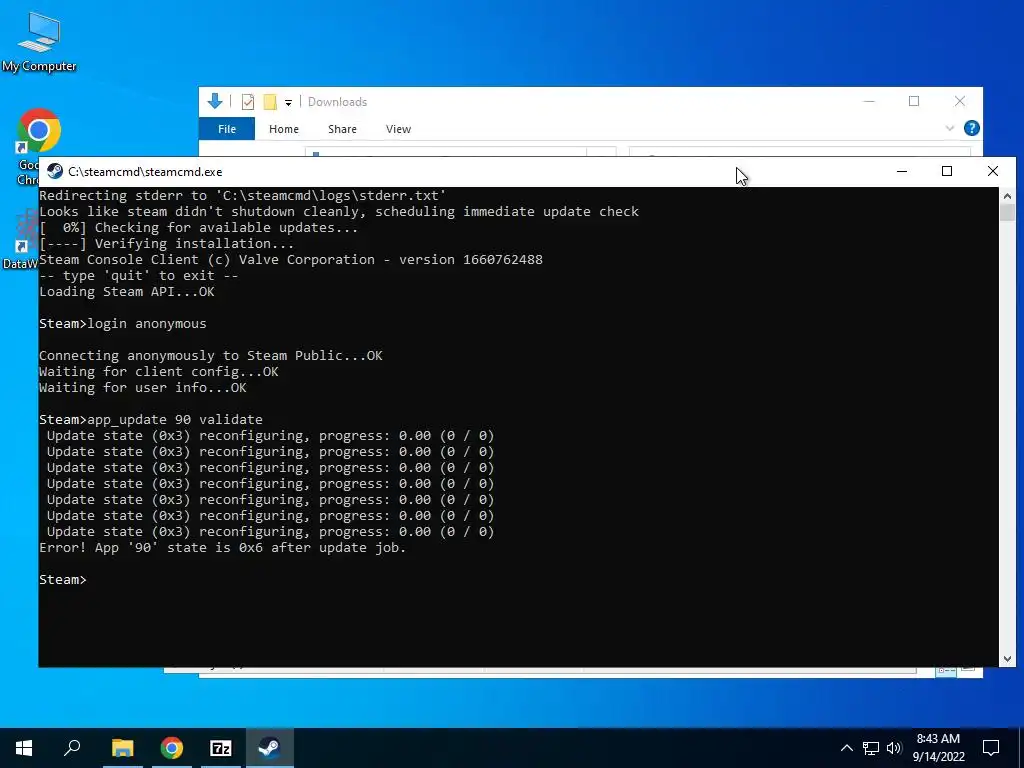
Task: Click the new folder icon in Downloads toolbar
Action: tap(269, 102)
